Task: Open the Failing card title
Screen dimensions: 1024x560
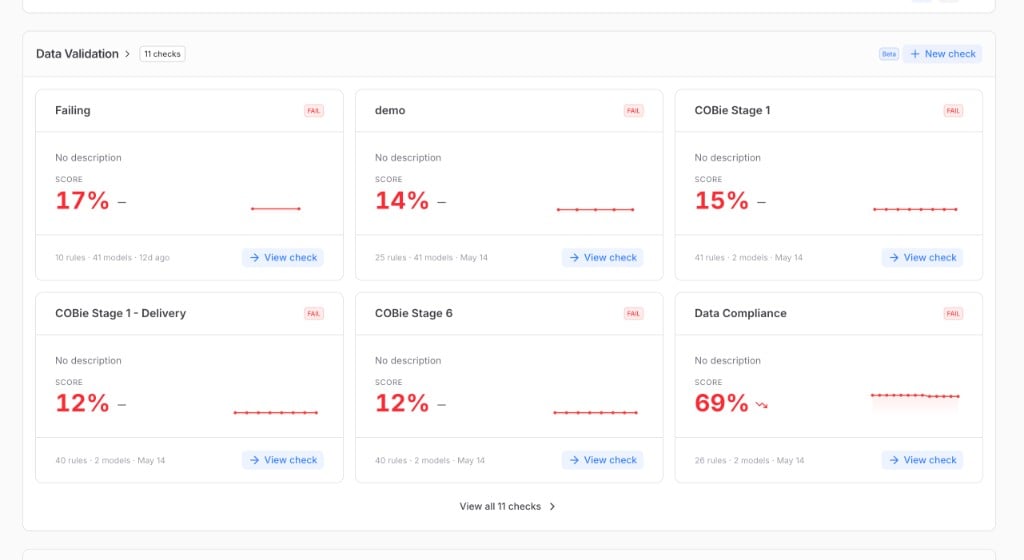Action: click(72, 110)
